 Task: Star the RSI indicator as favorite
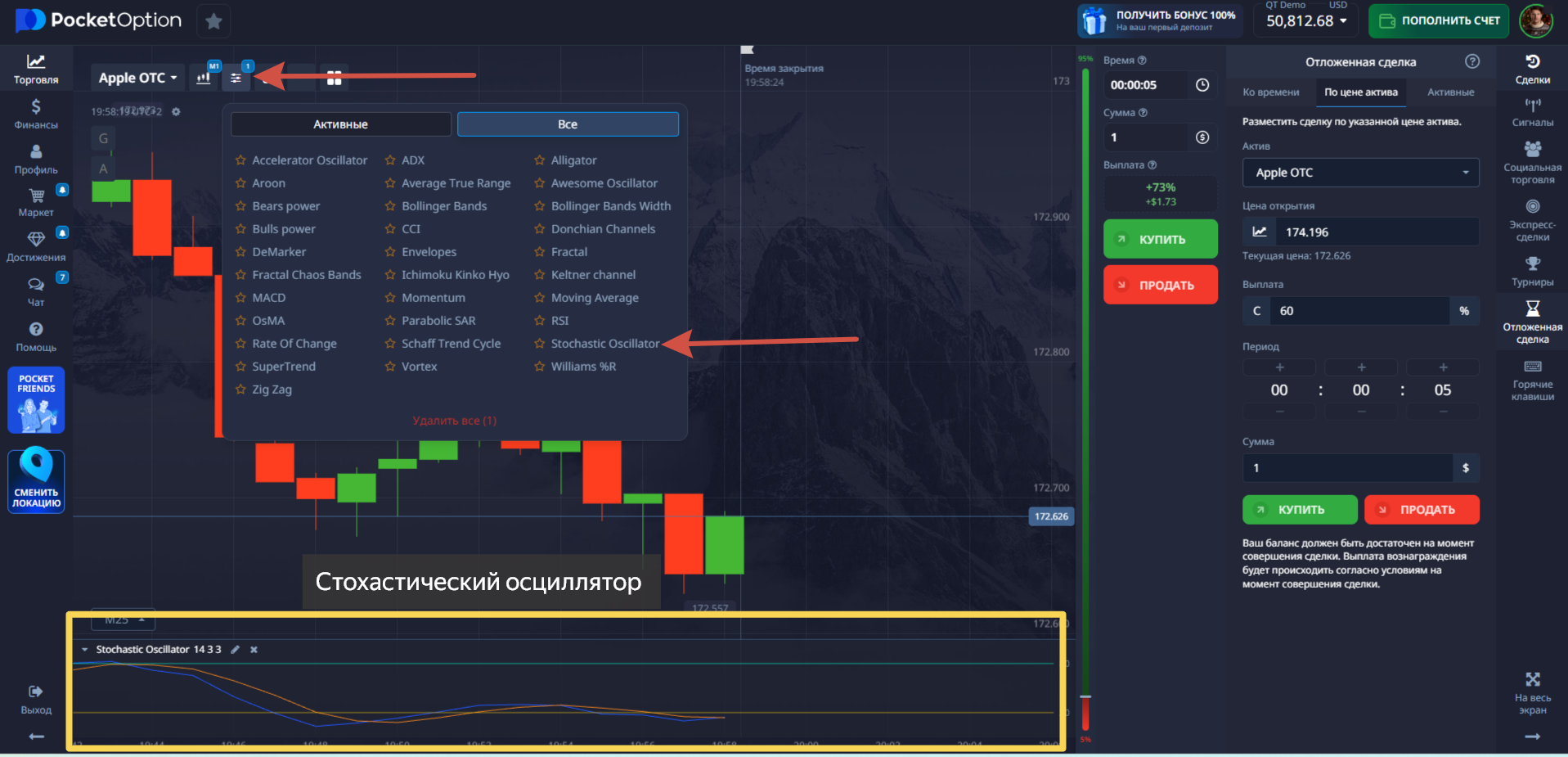click(539, 321)
